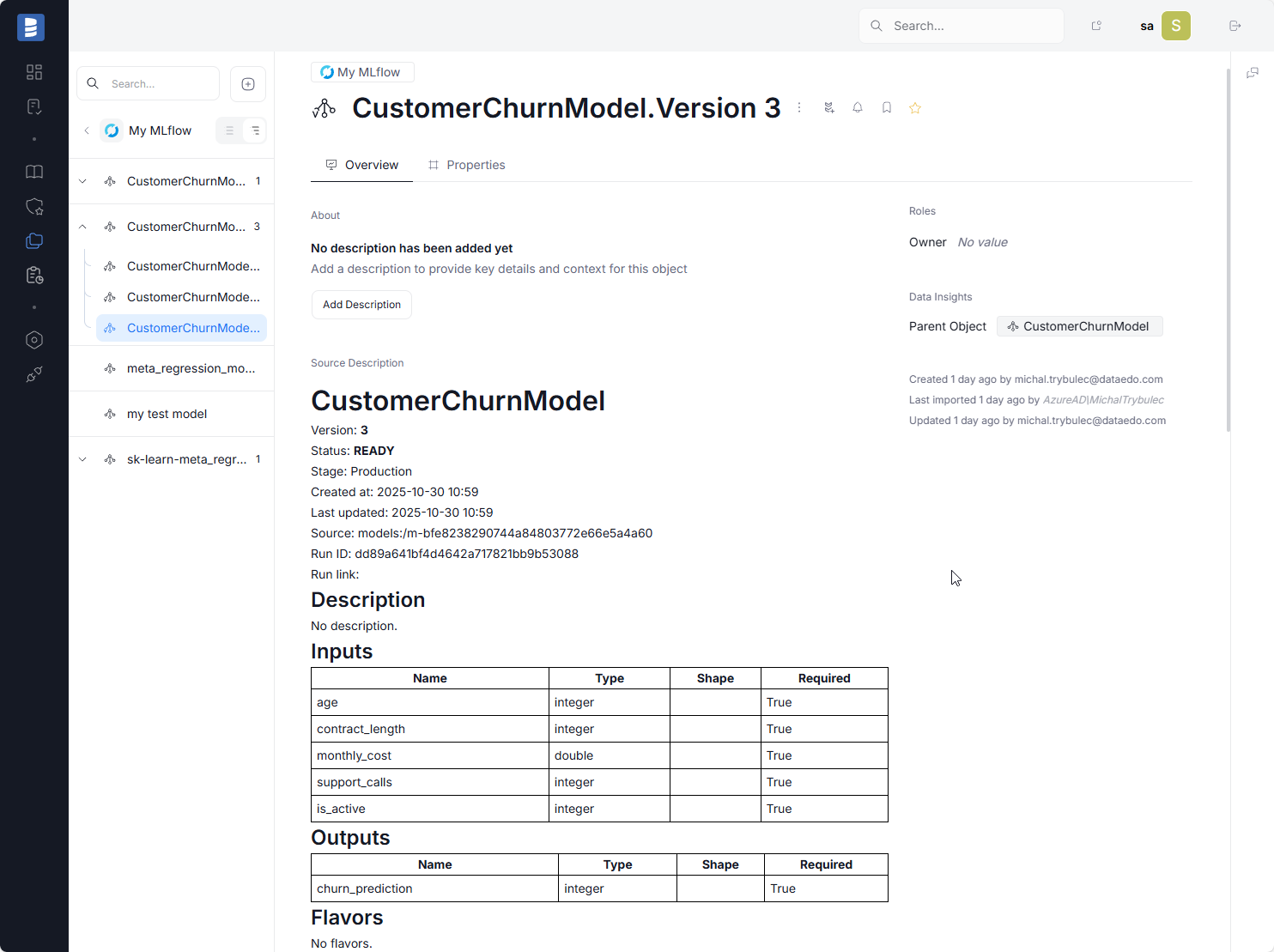
Task: Click the top global search field
Action: (962, 26)
